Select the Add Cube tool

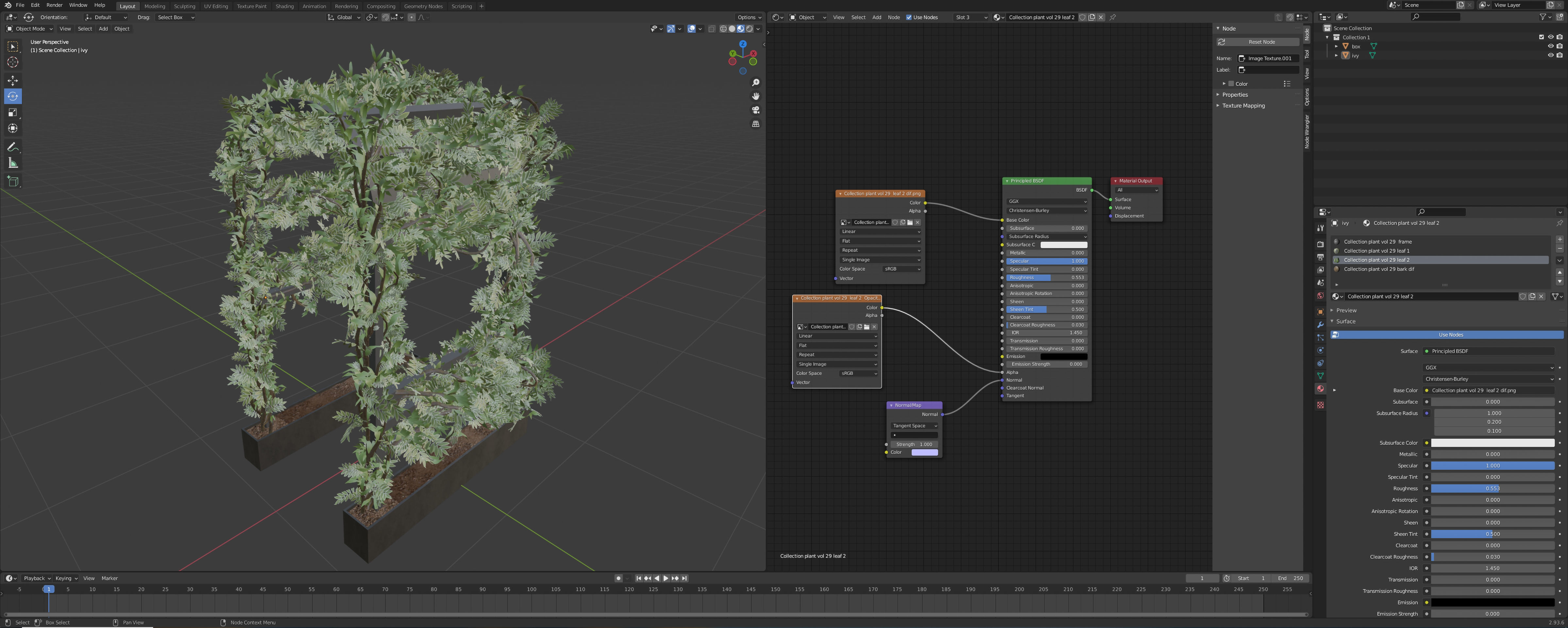coord(13,181)
